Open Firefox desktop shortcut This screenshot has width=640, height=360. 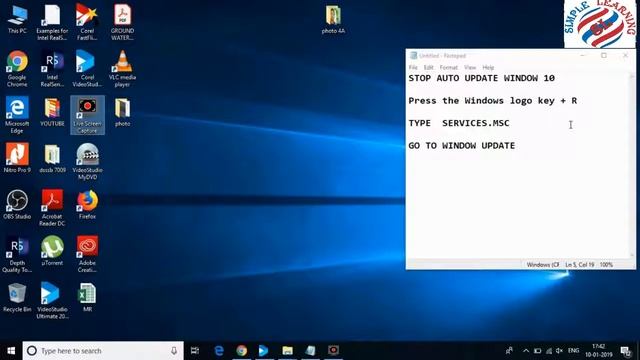[x=87, y=204]
